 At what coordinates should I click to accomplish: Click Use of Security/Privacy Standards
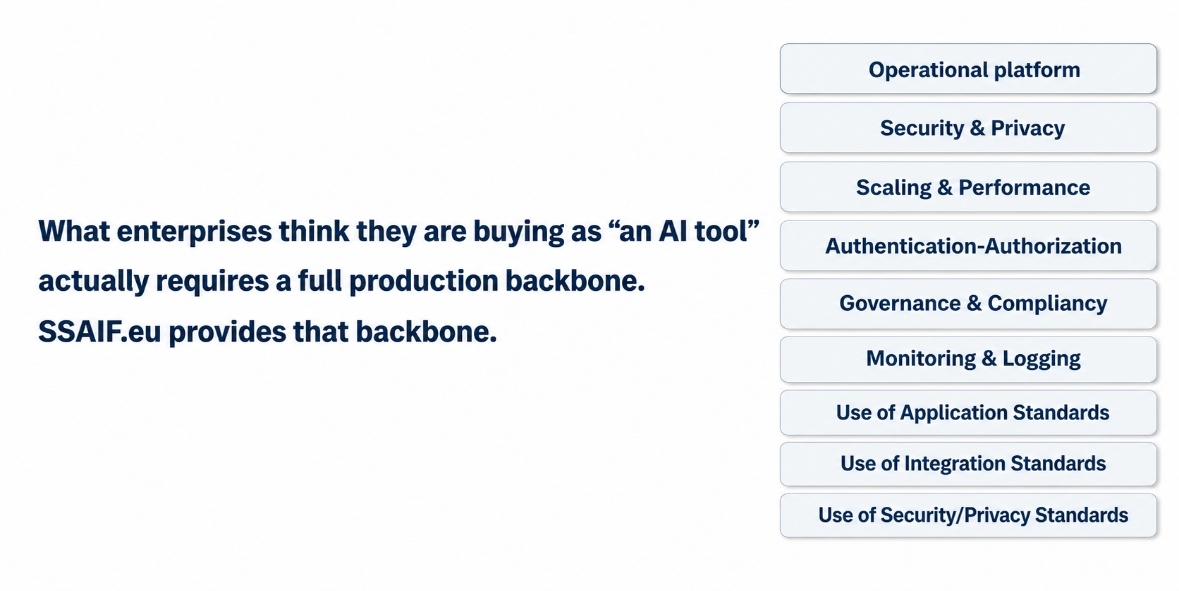pos(968,515)
